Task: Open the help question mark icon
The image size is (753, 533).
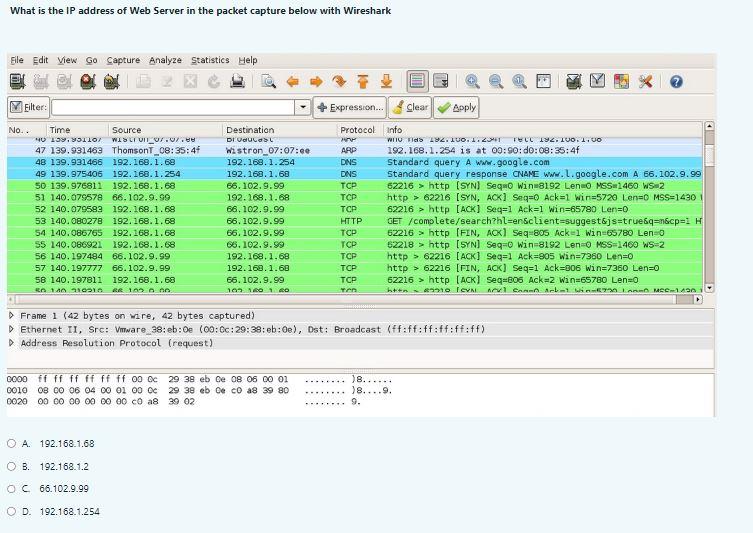Action: 676,81
